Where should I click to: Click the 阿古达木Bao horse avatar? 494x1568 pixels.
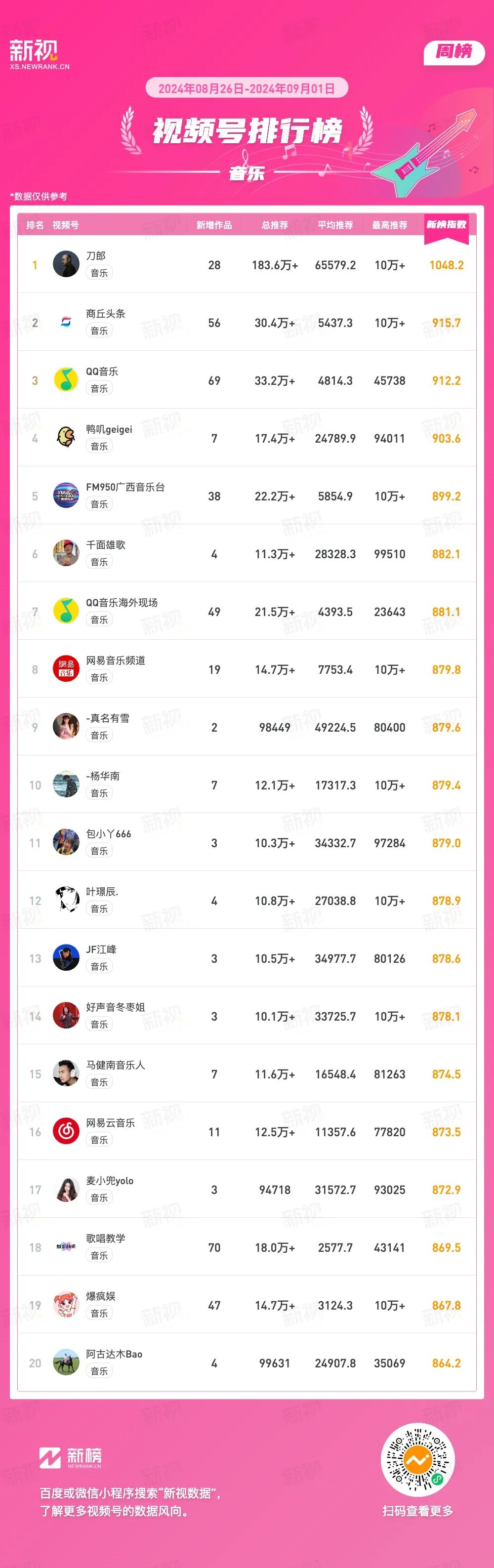(x=66, y=1363)
